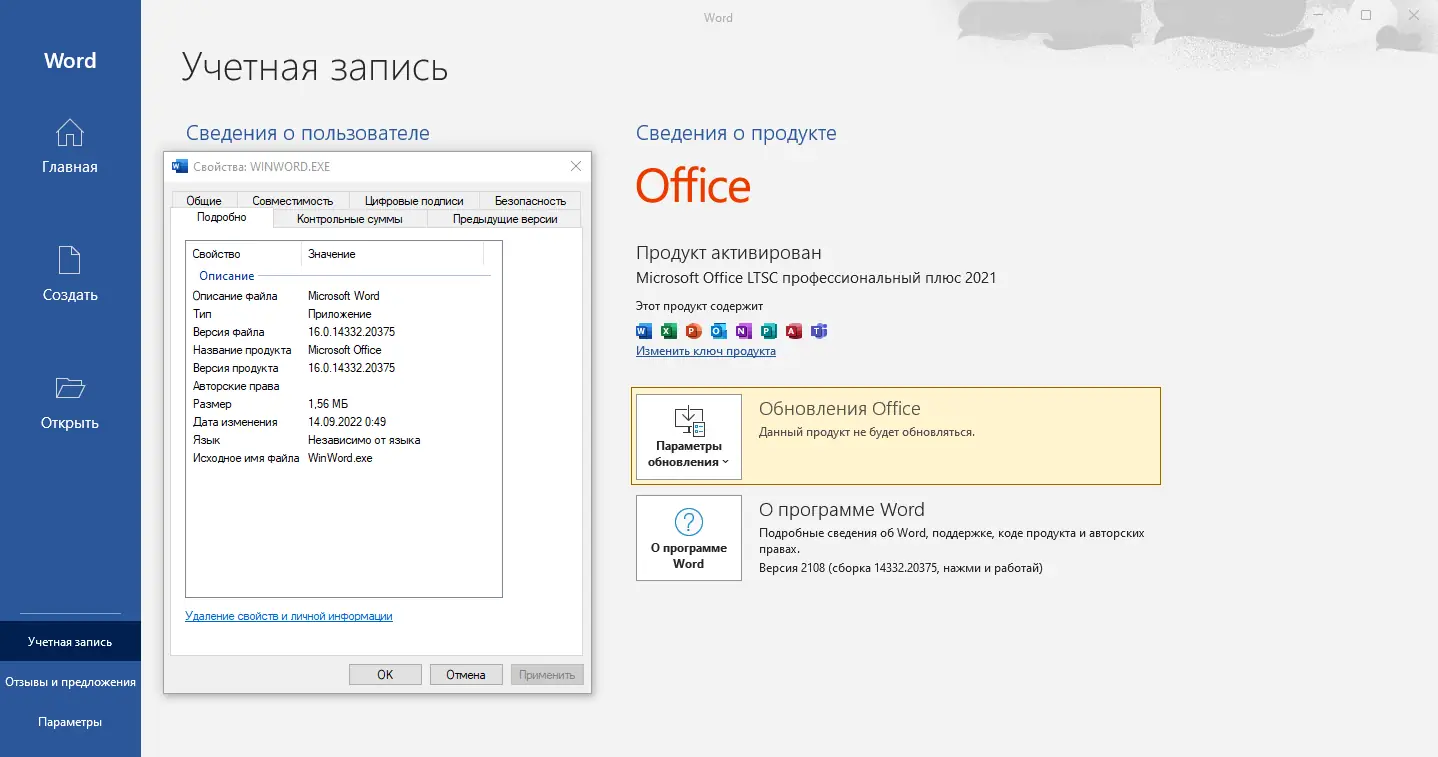Open the Access icon

coord(794,331)
